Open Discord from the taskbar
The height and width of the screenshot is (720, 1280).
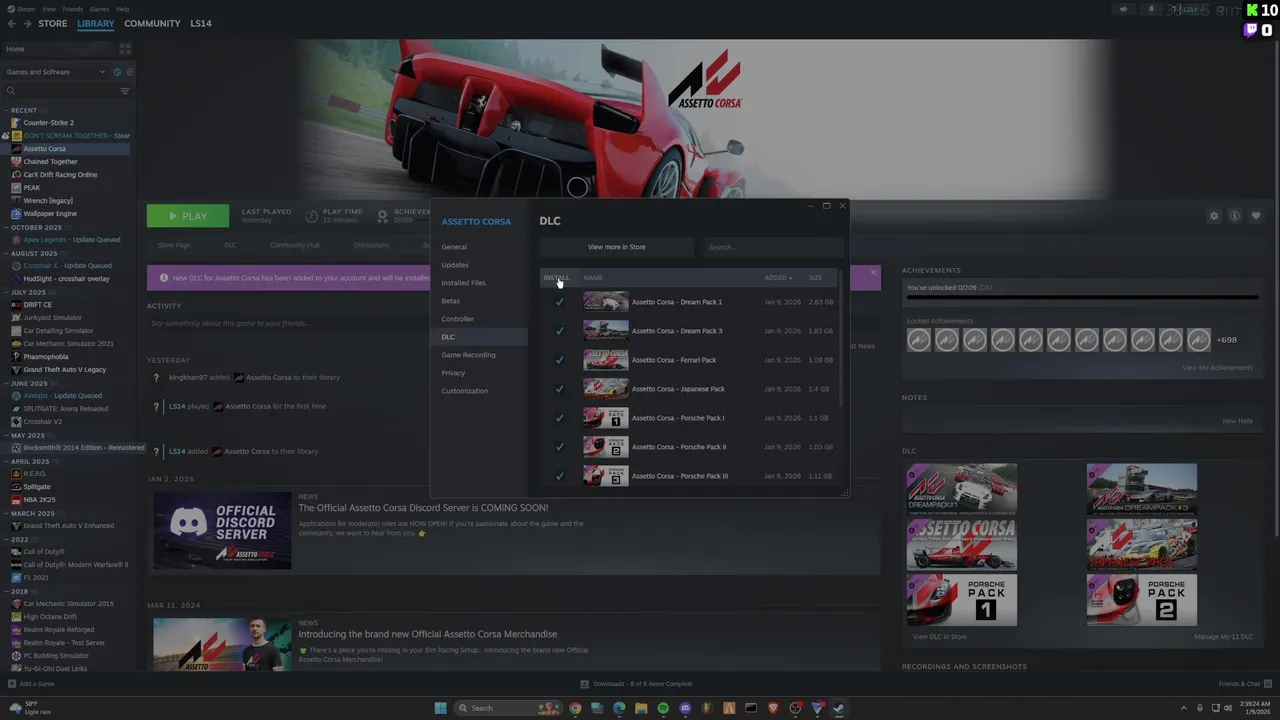(x=685, y=708)
